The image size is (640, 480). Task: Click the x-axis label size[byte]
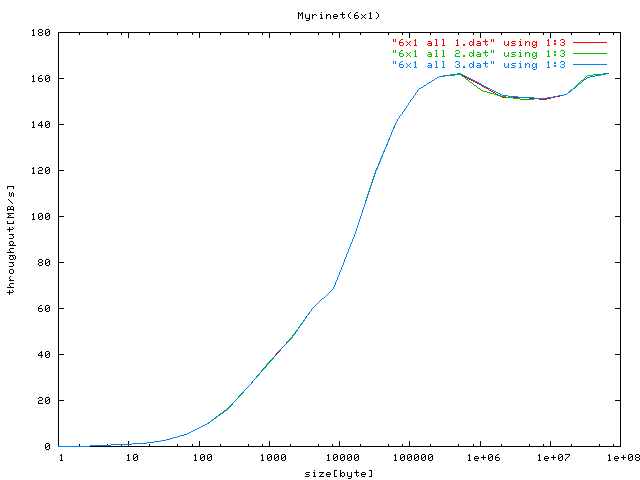point(339,473)
